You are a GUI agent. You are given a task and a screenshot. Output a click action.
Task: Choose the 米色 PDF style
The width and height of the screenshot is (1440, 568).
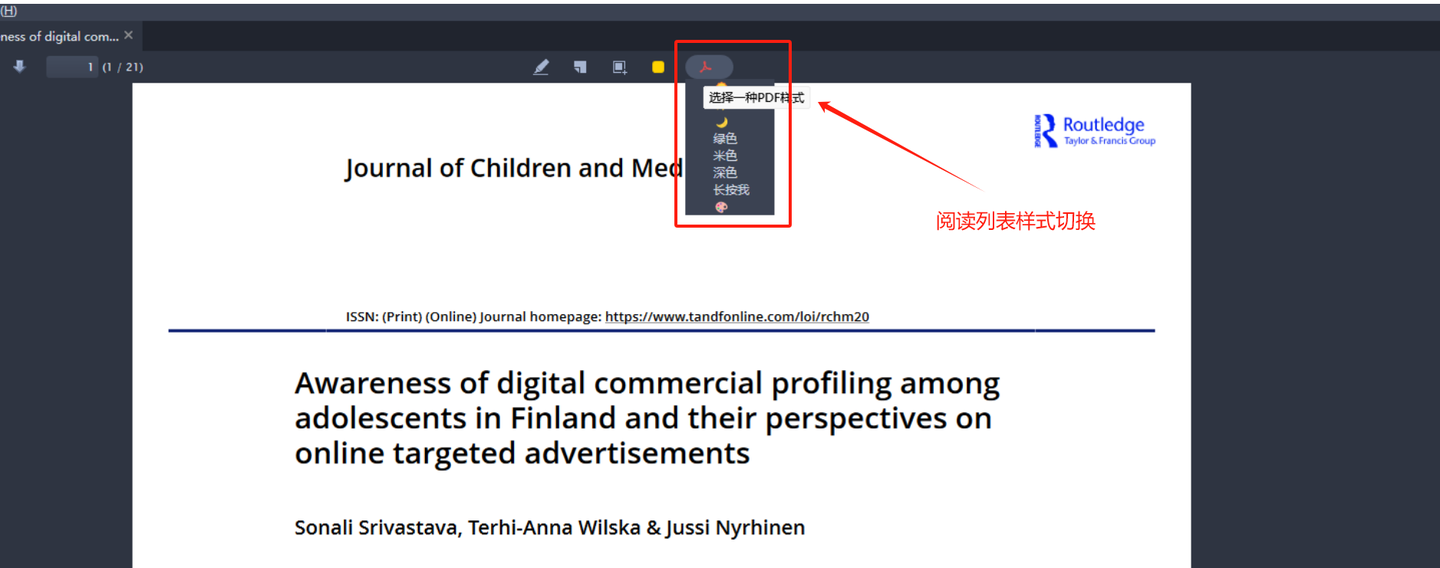(x=725, y=156)
